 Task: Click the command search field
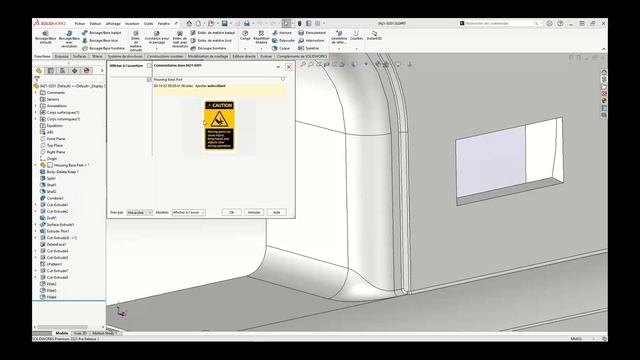(x=500, y=24)
